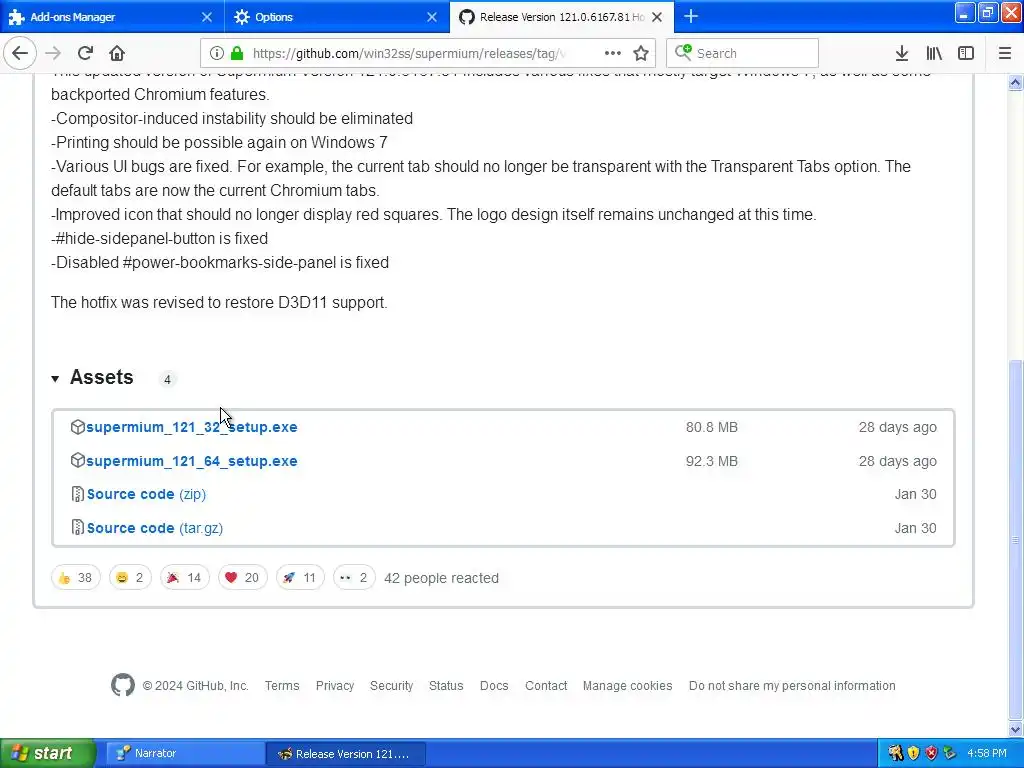Screen dimensions: 1024x768
Task: Download Source code (tar.gz)
Action: (155, 528)
